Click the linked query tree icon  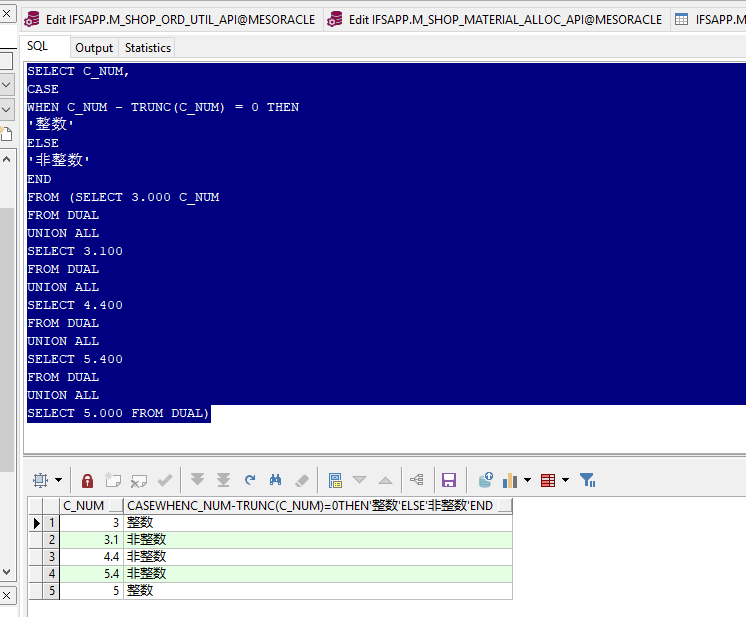point(417,480)
